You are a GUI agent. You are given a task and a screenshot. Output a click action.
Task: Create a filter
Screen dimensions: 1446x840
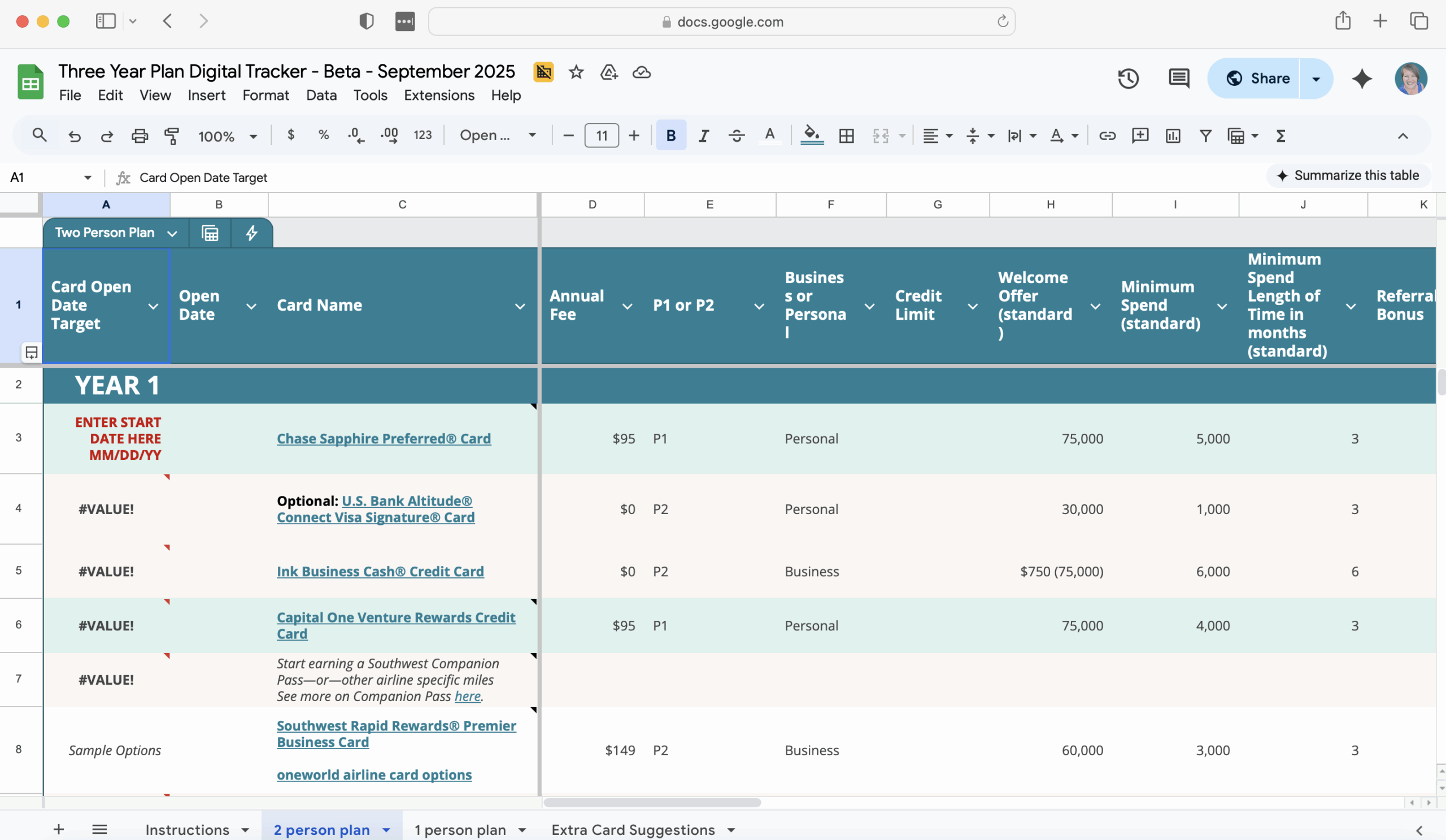coord(1205,136)
